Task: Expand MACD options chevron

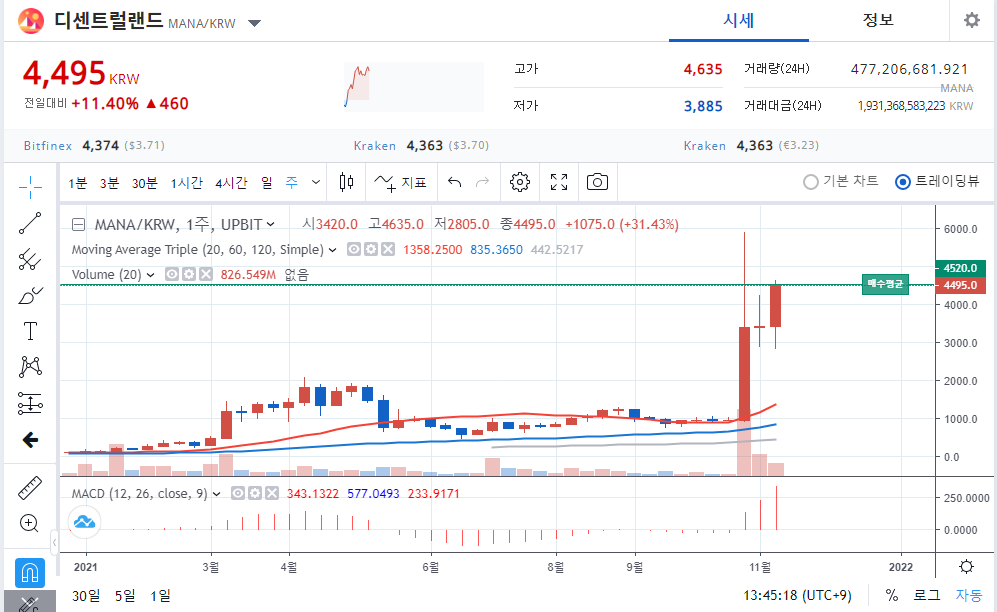Action: 217,494
